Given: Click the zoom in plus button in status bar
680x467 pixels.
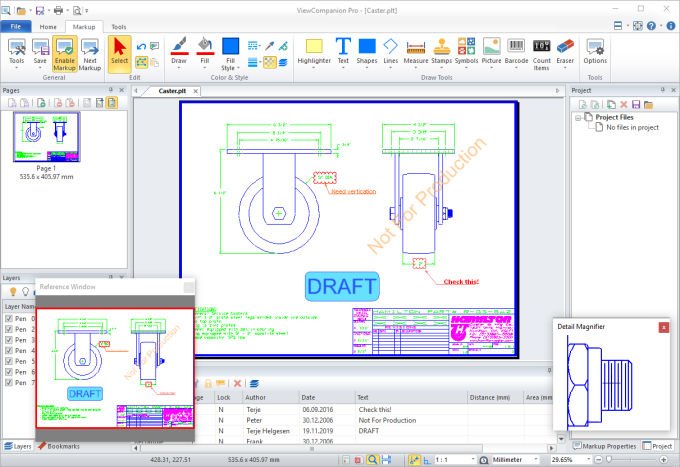Looking at the screenshot, I should (x=663, y=460).
